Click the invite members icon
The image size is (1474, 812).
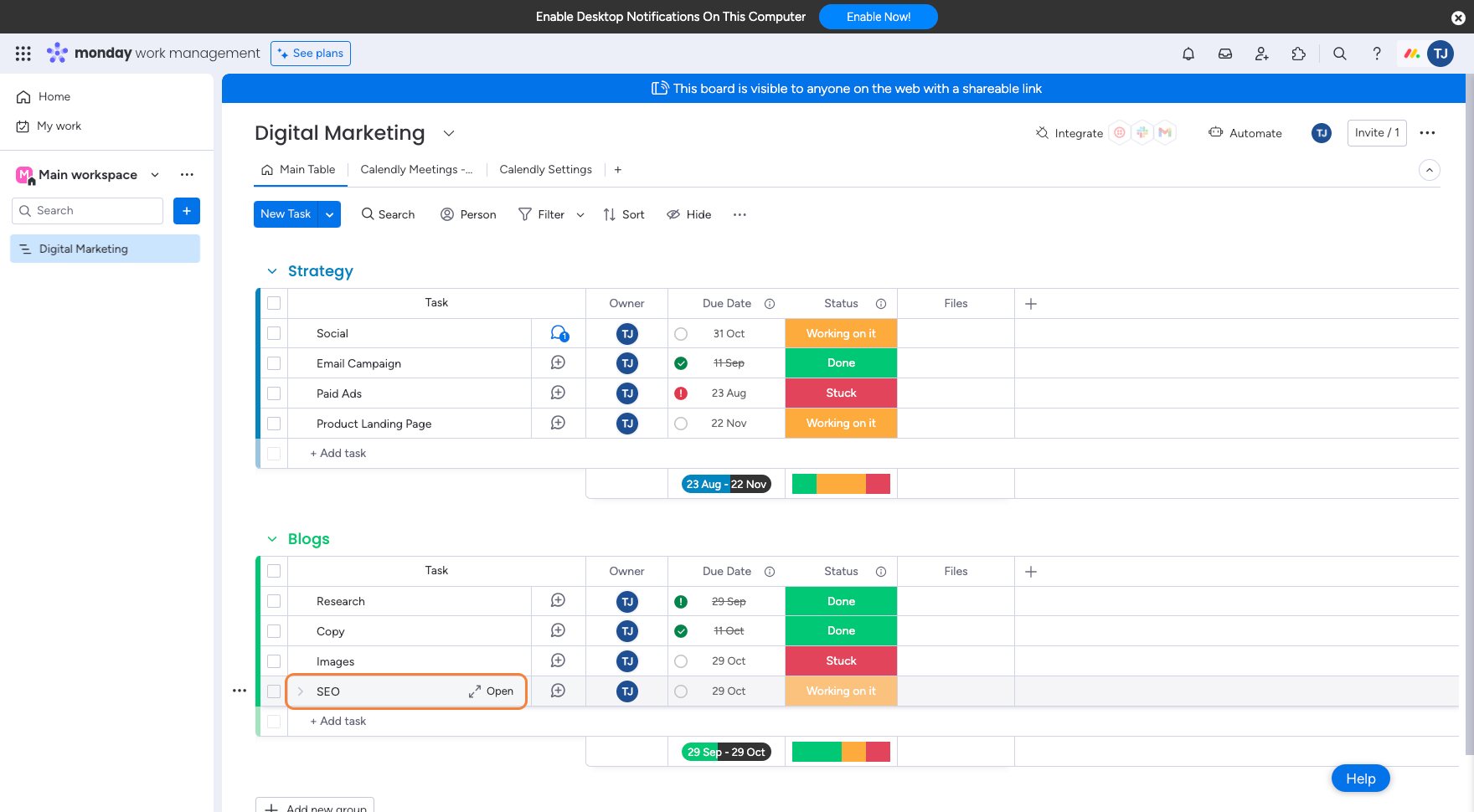point(1261,54)
